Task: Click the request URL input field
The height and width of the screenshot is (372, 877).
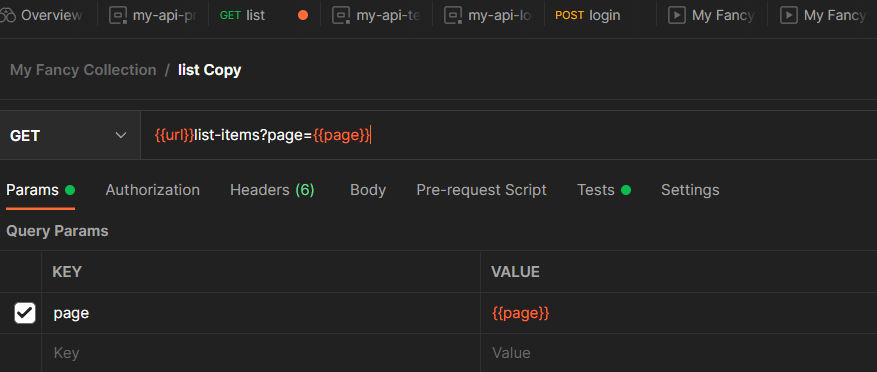Action: [x=508, y=135]
